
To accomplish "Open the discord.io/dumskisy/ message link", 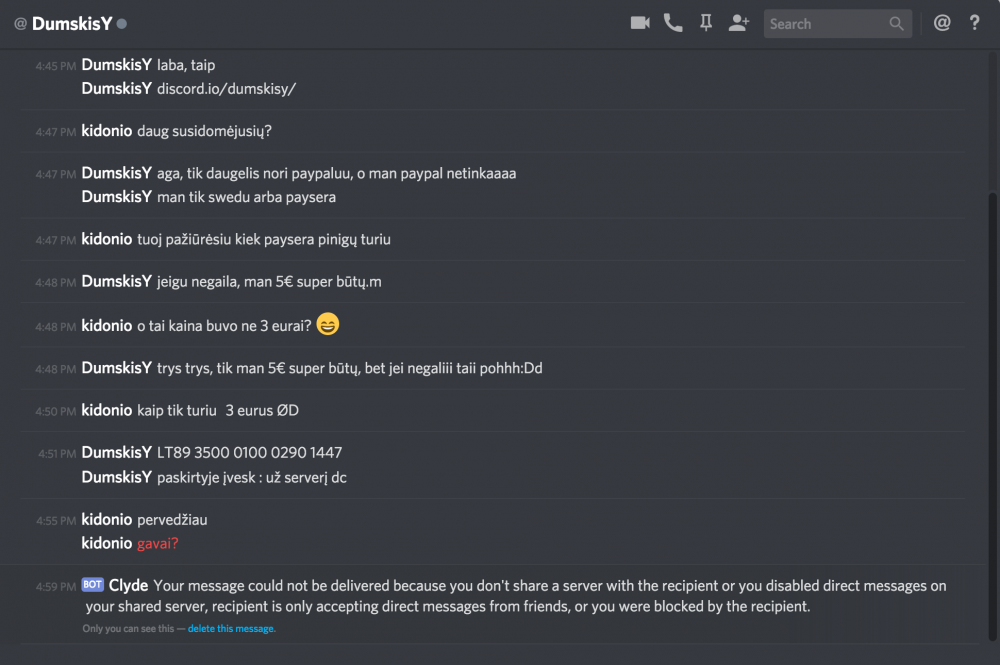I will tap(226, 88).
